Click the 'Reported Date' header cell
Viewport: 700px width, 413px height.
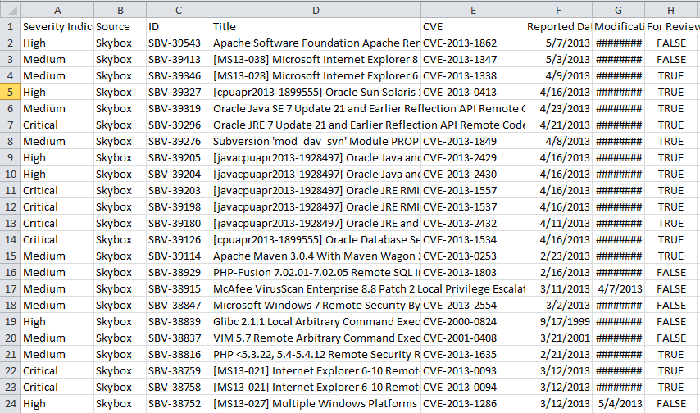pos(559,27)
